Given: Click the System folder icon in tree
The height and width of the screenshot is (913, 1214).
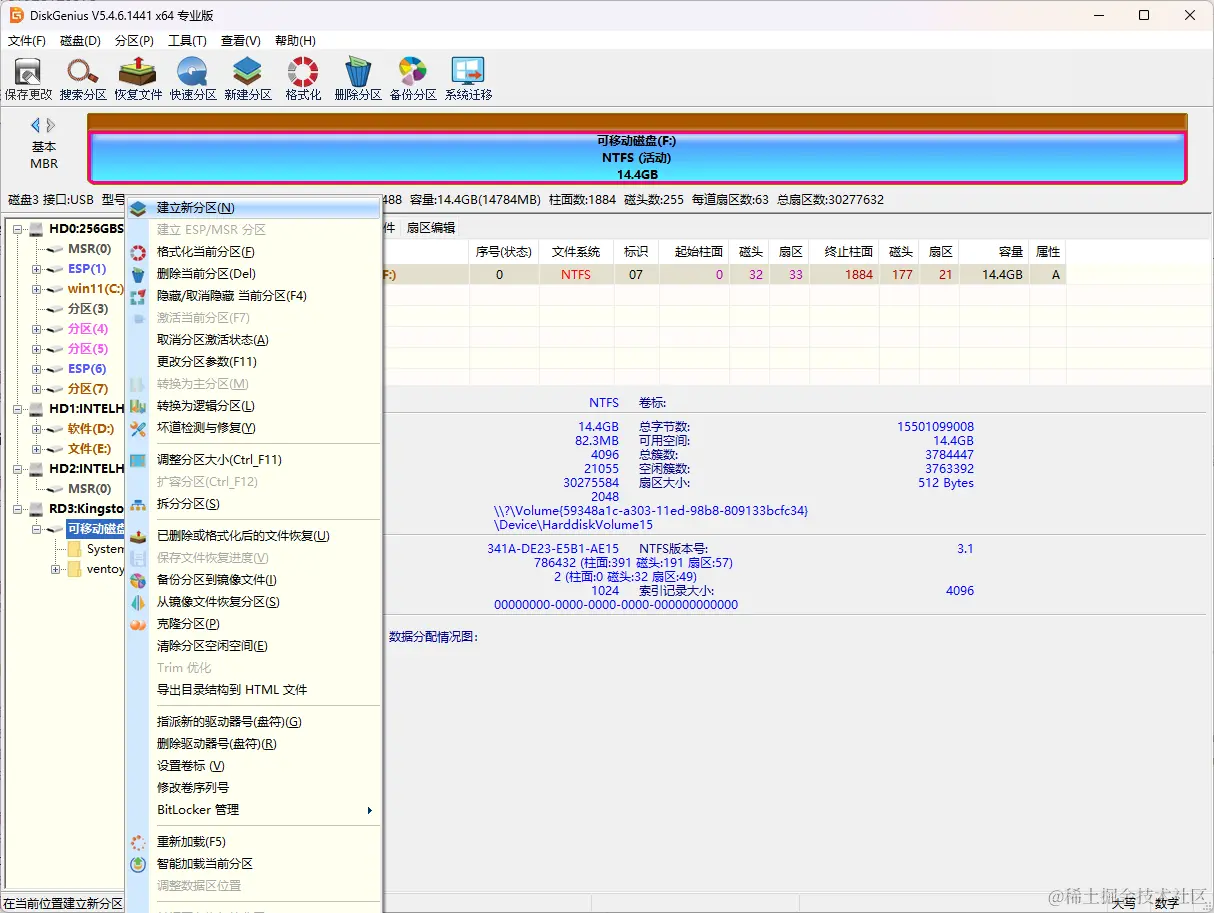Looking at the screenshot, I should click(x=75, y=549).
